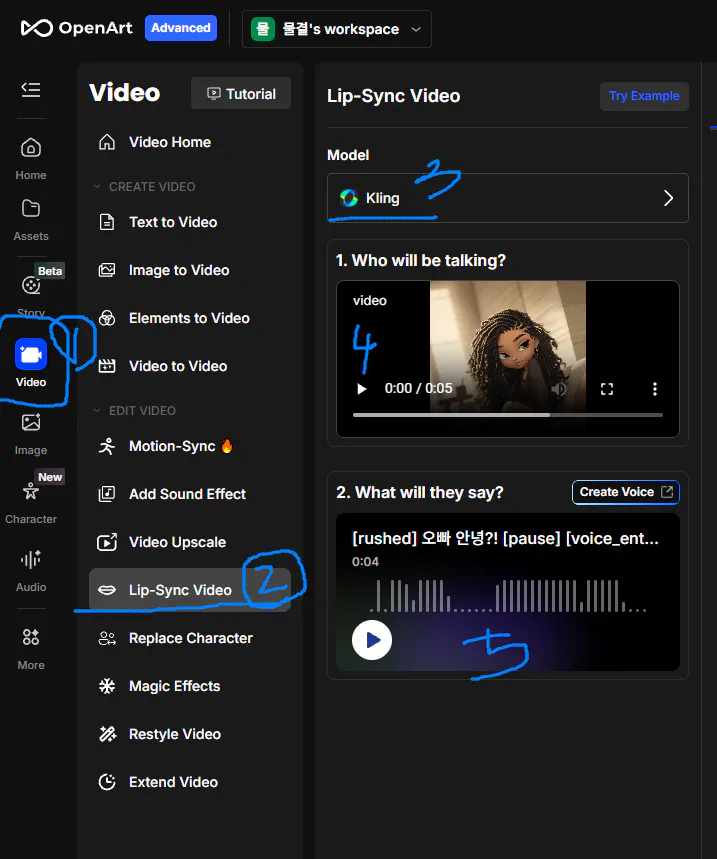The image size is (717, 859).
Task: Click Create Voice
Action: 626,492
